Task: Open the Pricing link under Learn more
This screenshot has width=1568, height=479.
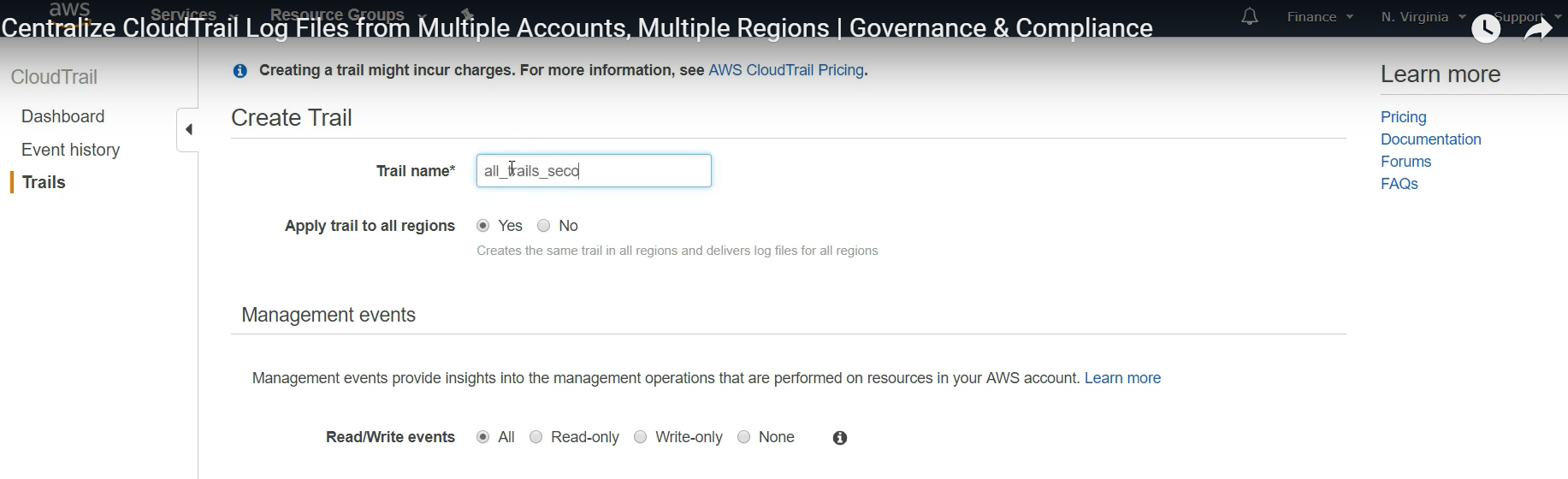Action: (1404, 117)
